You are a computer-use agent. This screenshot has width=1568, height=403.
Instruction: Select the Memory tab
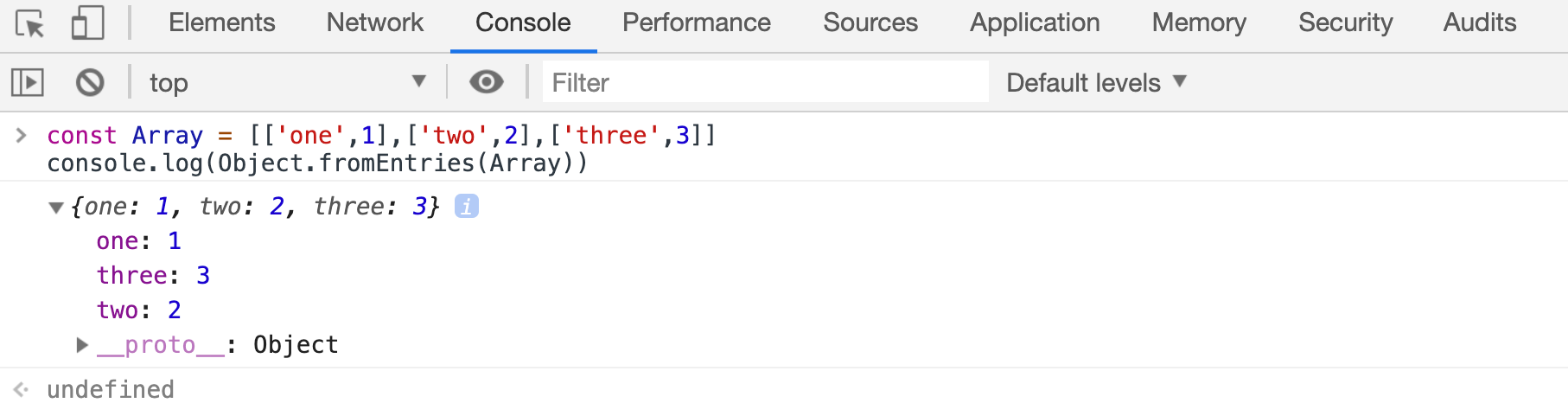coord(1199,22)
